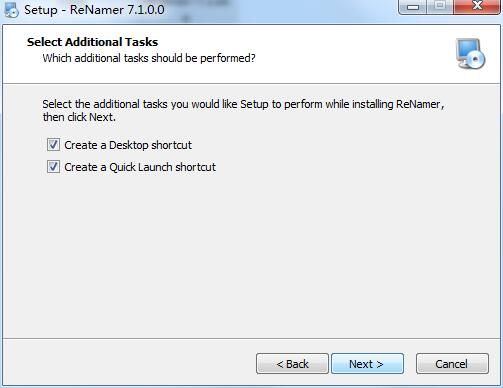Uncheck the Create a Desktop shortcut checkbox

(53, 145)
